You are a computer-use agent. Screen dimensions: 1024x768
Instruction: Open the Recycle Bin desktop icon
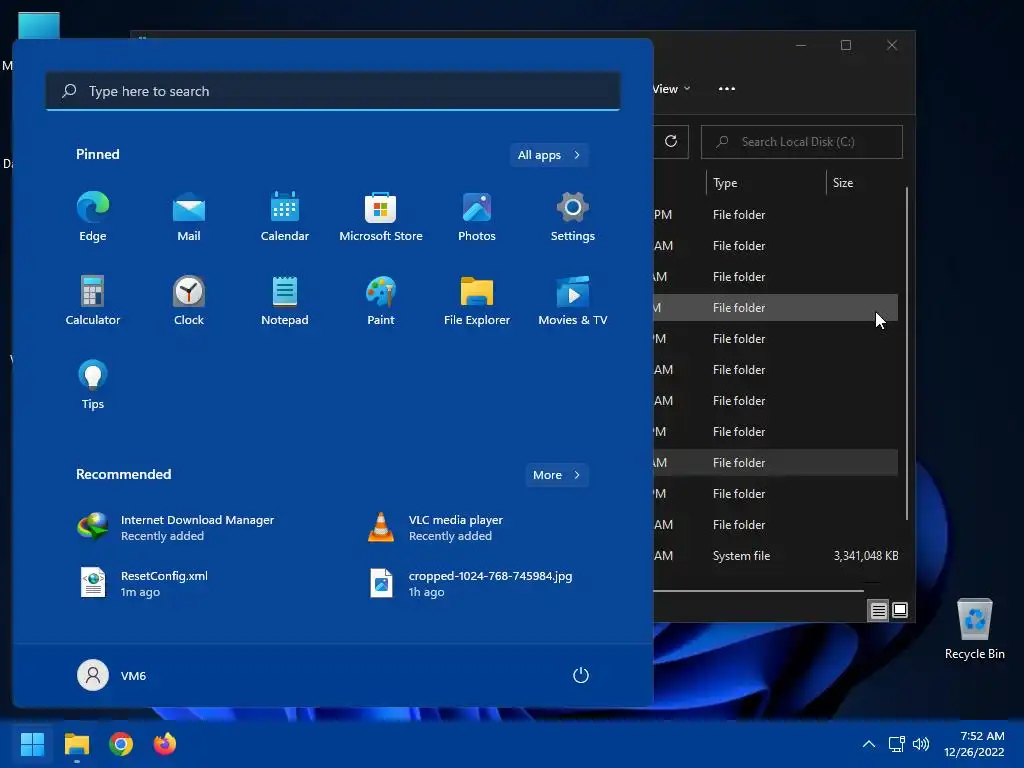[974, 630]
